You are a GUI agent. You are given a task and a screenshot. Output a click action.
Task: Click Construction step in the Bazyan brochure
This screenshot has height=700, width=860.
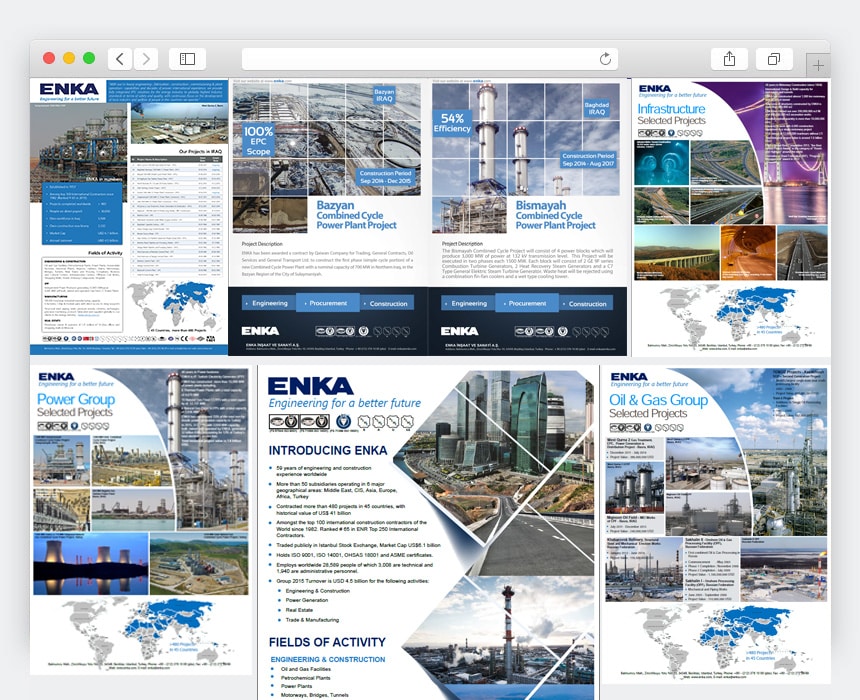click(388, 303)
